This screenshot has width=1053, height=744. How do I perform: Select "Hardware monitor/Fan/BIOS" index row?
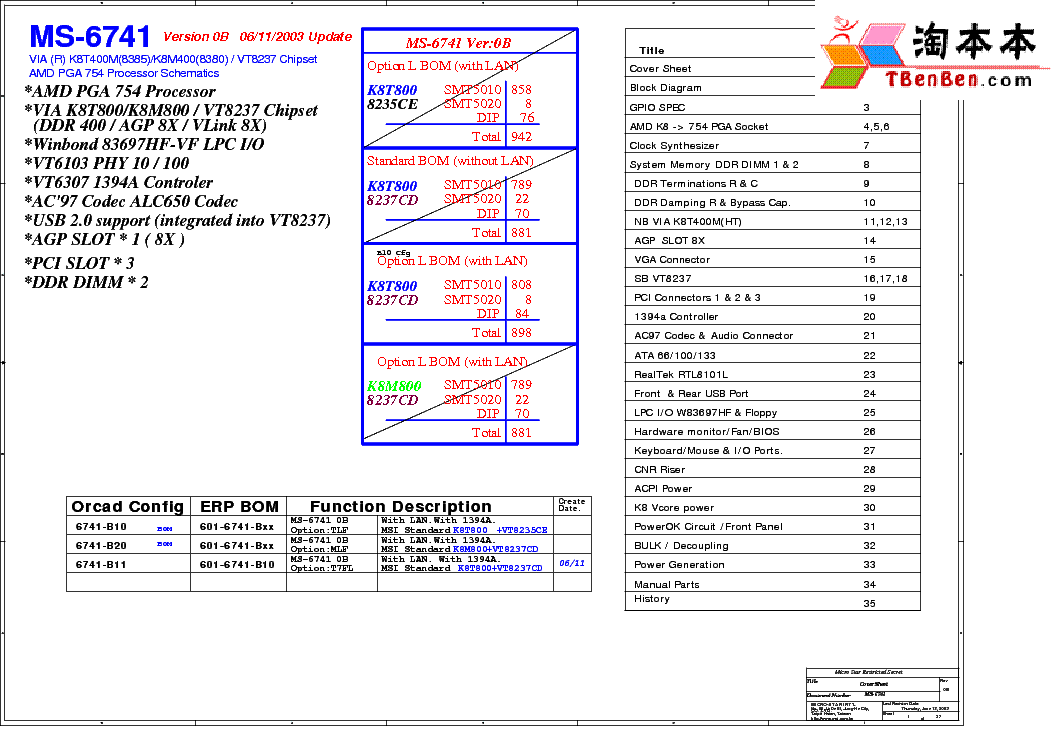click(772, 432)
